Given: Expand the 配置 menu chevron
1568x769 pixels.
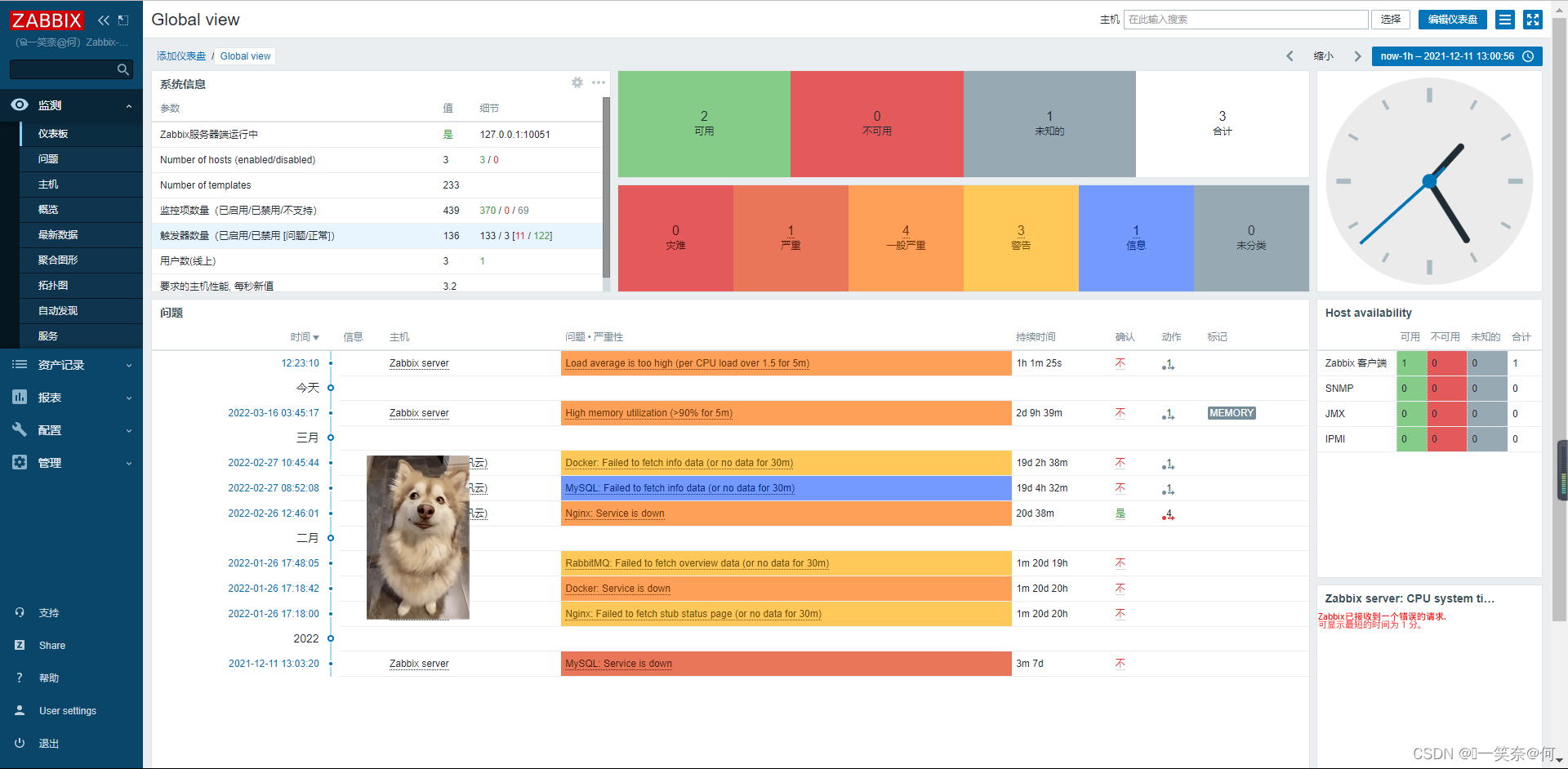Looking at the screenshot, I should tap(129, 431).
